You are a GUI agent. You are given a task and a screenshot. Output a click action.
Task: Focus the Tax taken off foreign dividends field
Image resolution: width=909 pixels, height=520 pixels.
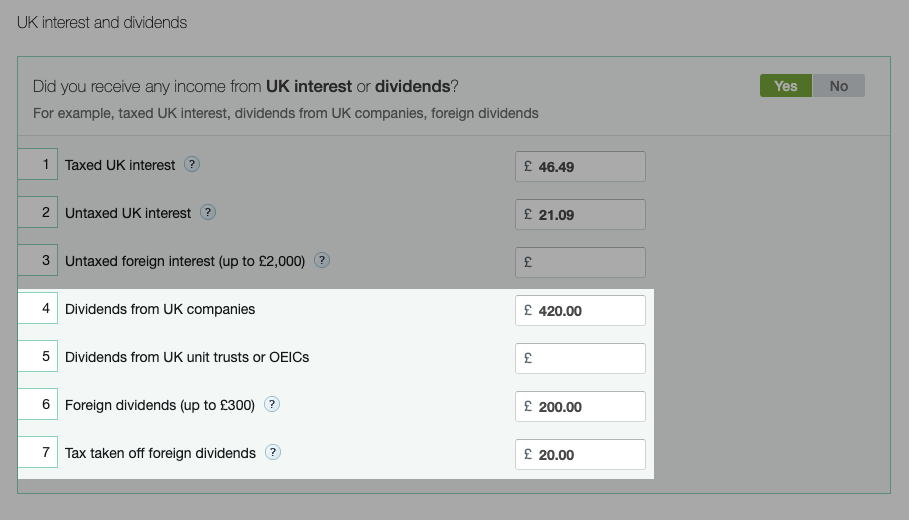point(580,454)
